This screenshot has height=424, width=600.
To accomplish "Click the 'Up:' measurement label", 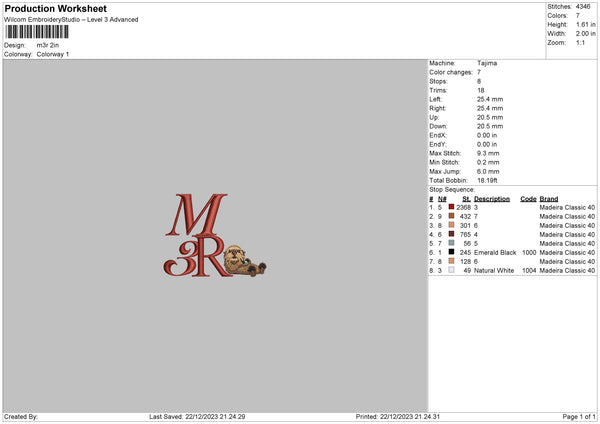I will tap(434, 117).
